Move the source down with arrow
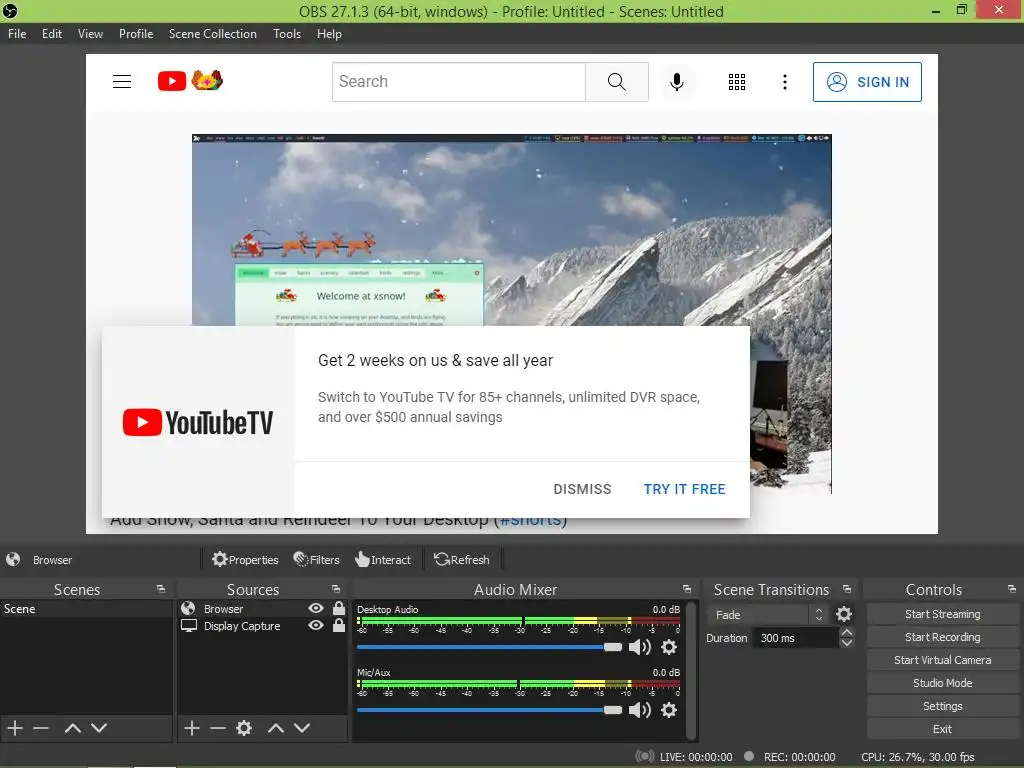1024x768 pixels. click(302, 728)
